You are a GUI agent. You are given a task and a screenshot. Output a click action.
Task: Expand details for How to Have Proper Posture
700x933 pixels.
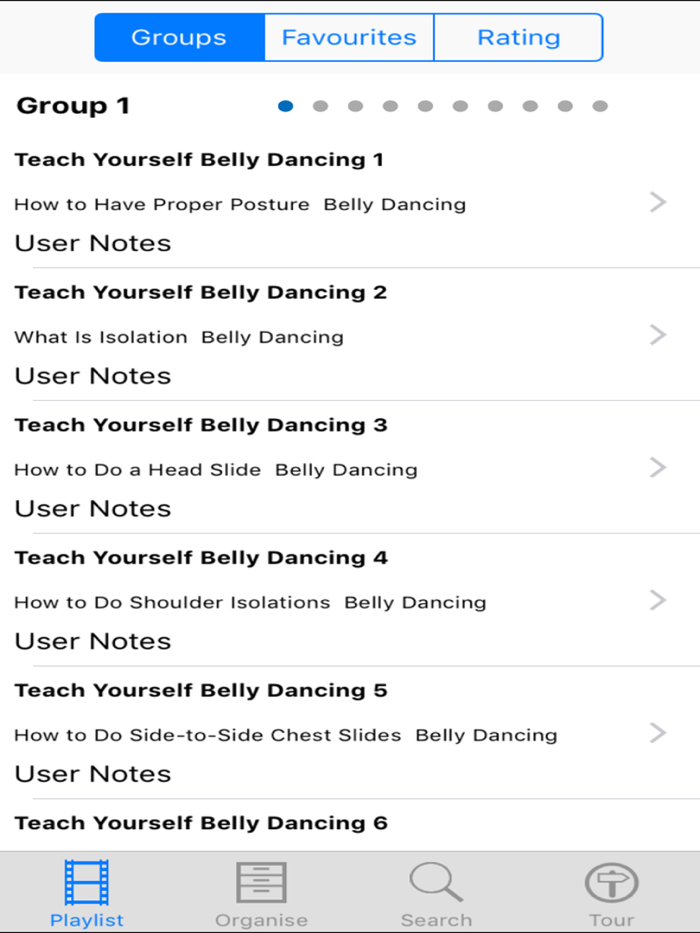pyautogui.click(x=659, y=202)
